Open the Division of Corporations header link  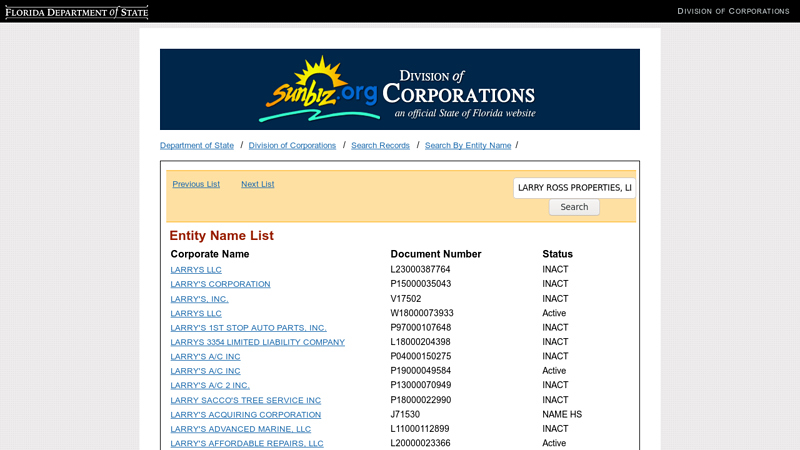click(733, 11)
